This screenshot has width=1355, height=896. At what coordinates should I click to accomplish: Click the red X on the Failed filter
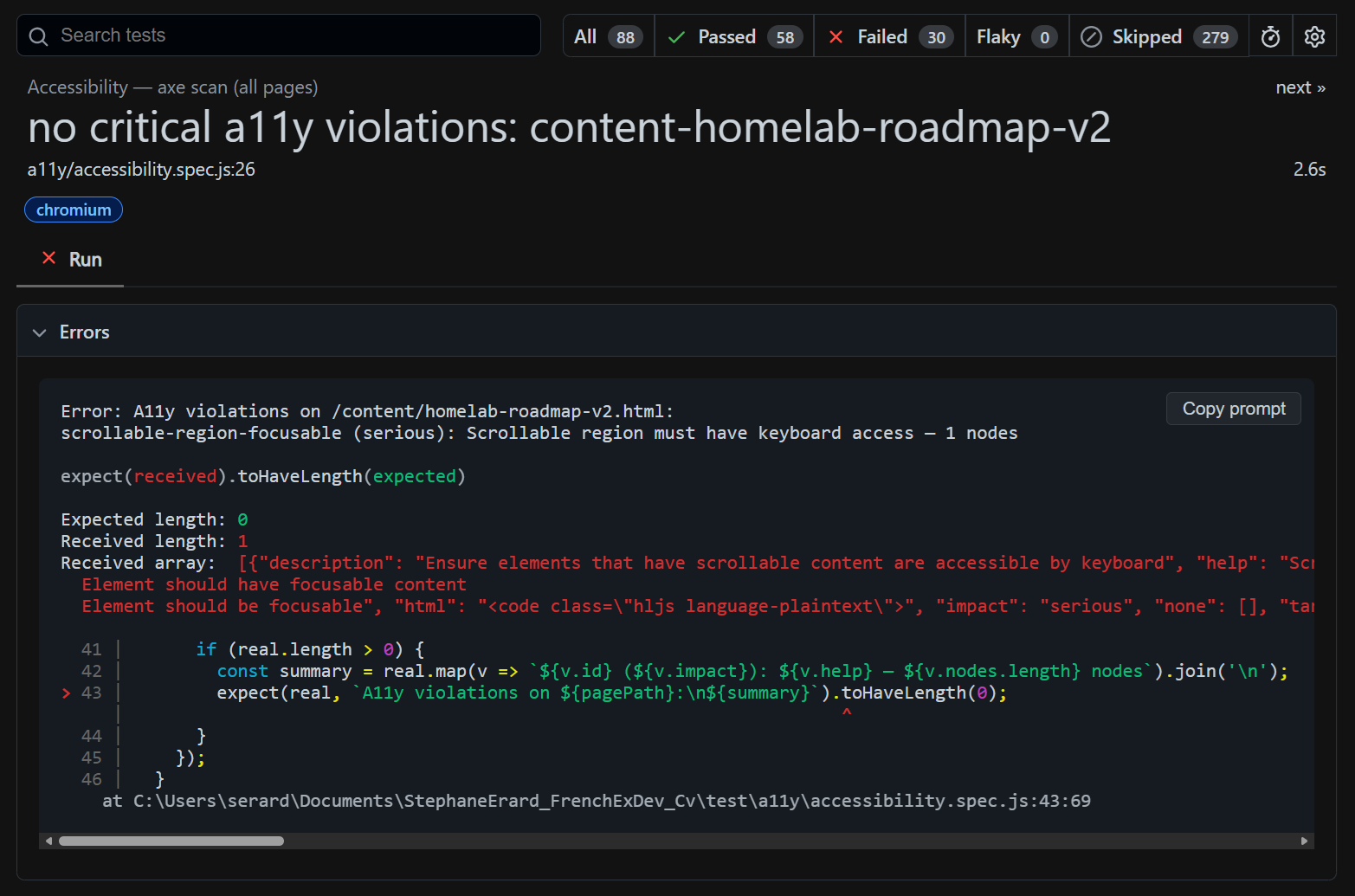(836, 35)
